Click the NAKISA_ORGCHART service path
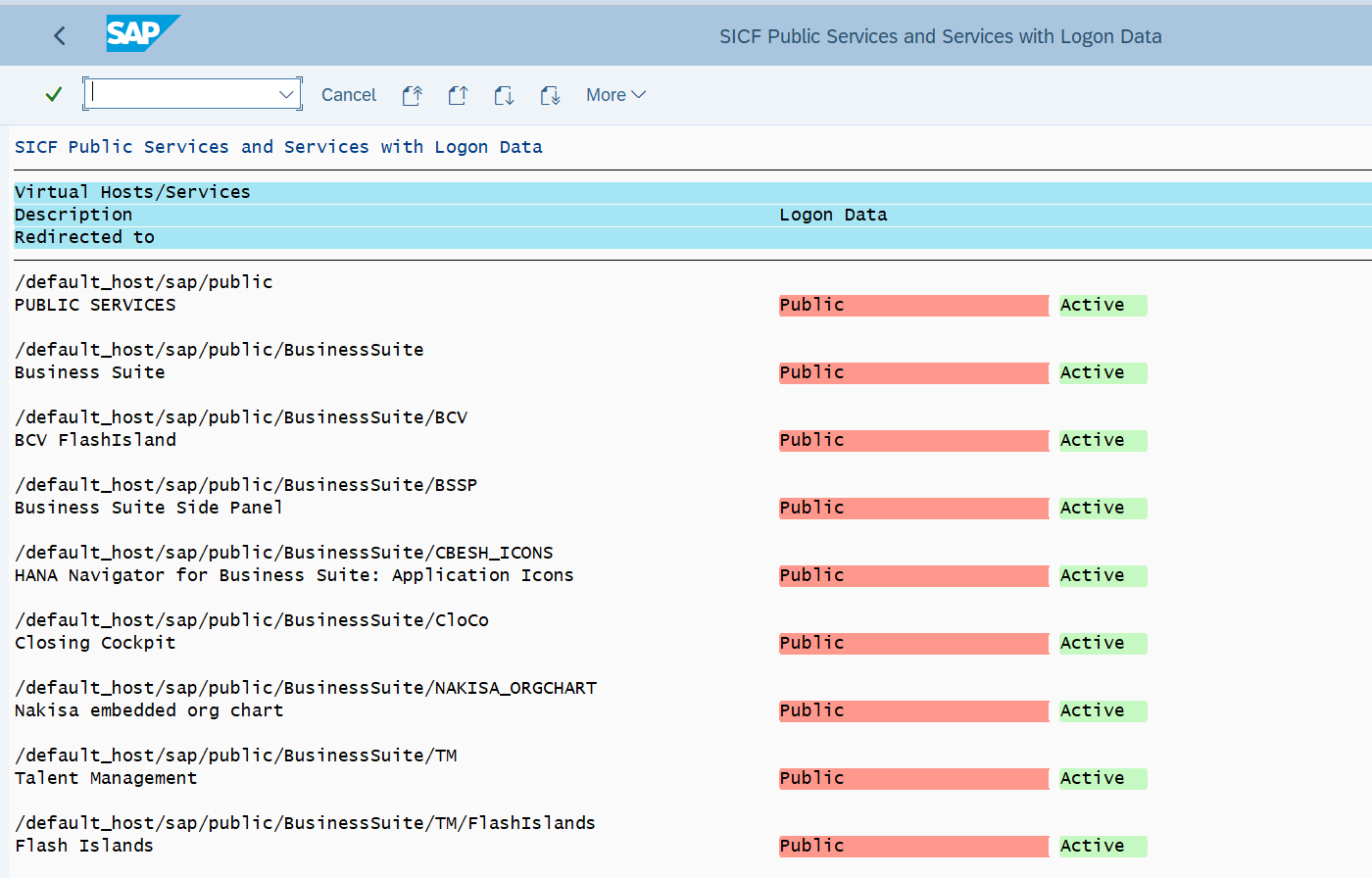This screenshot has height=878, width=1372. 305,688
